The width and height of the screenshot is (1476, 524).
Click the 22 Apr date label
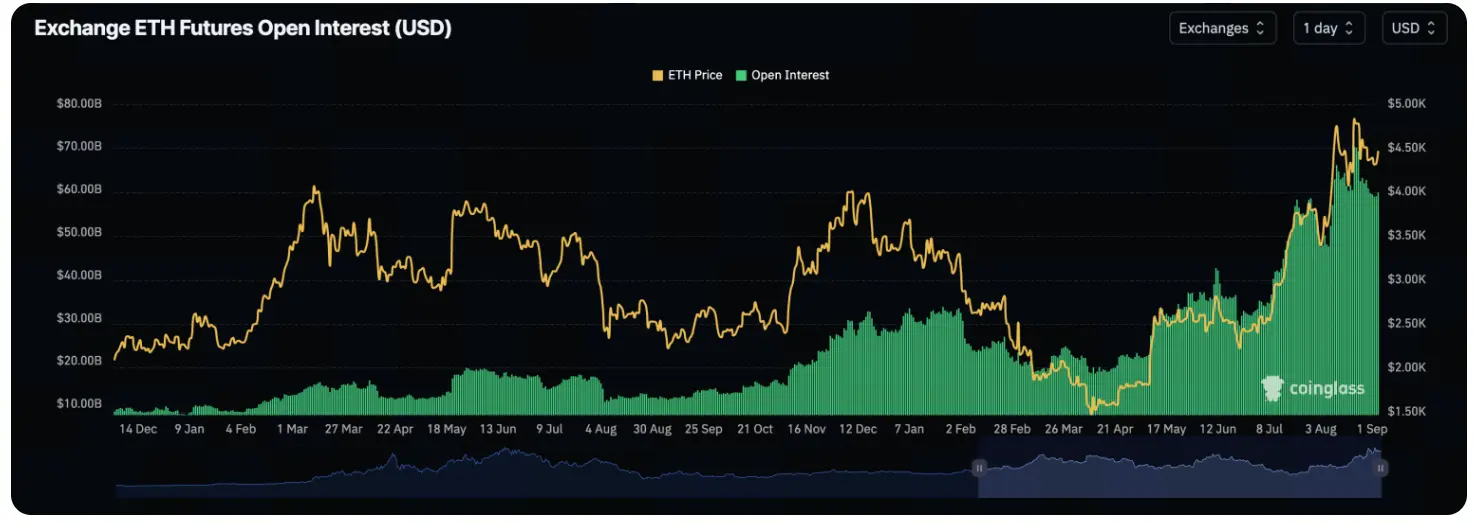point(395,429)
